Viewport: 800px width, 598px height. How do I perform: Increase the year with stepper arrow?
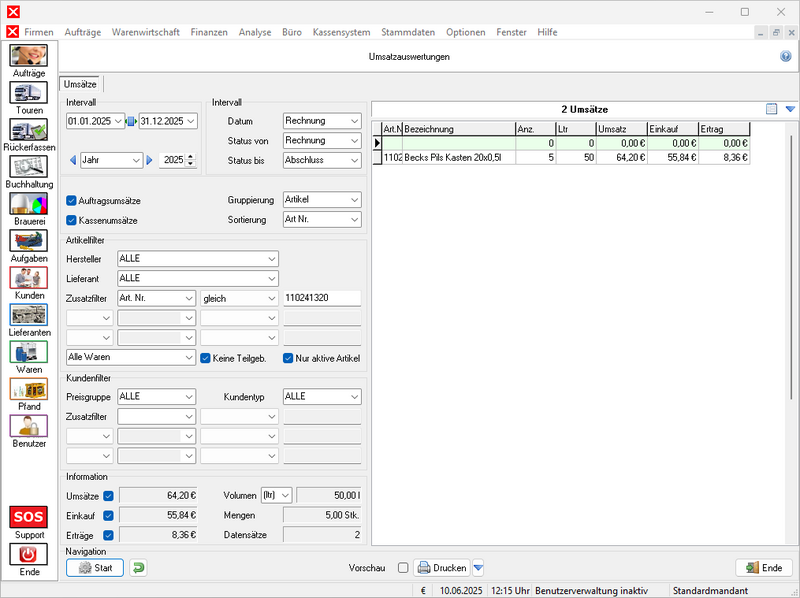coord(192,156)
